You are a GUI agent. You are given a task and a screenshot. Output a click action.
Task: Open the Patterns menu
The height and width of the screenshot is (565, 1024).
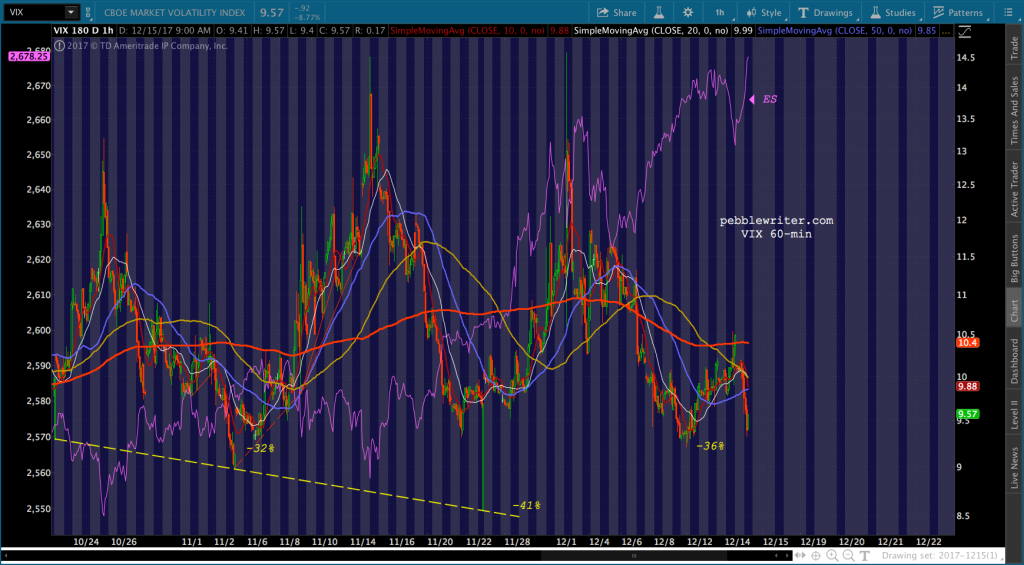(957, 12)
